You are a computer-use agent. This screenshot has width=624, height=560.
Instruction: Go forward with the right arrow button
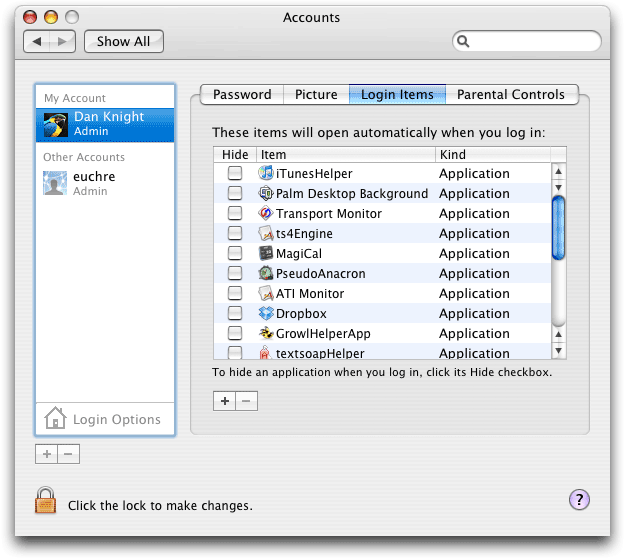pos(62,41)
